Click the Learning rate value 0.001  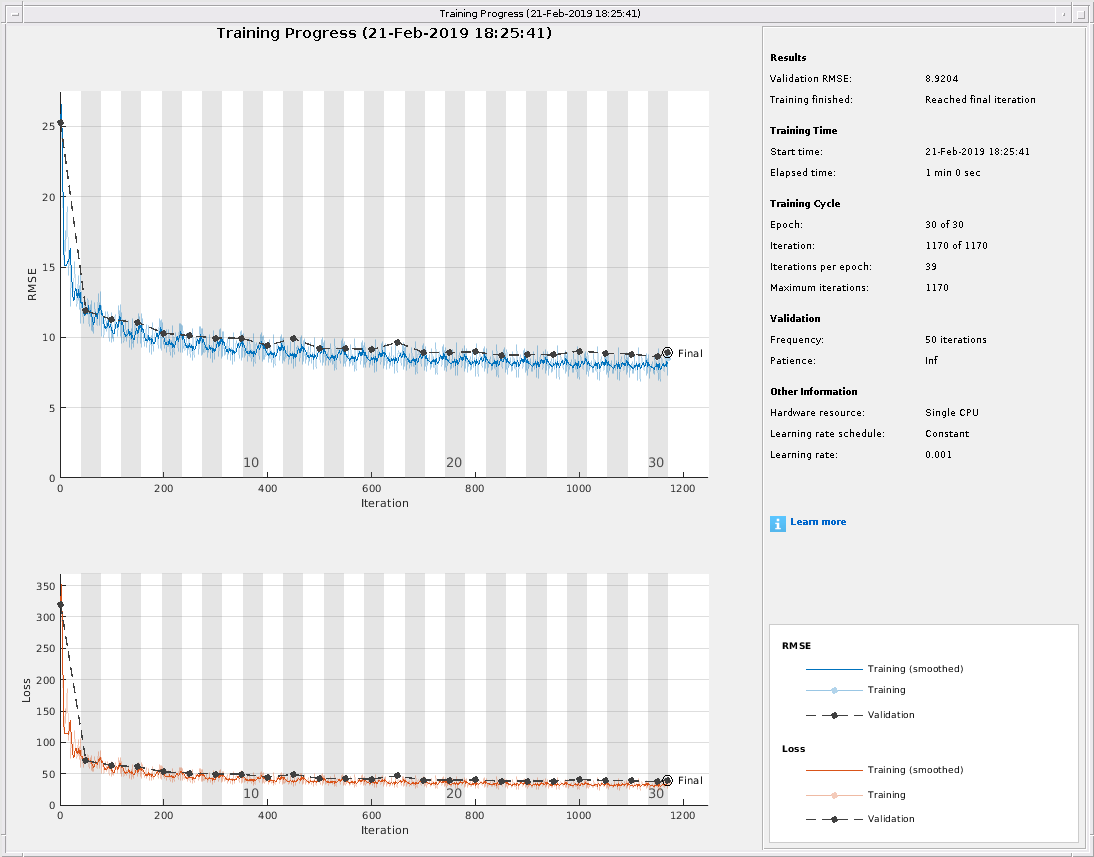[x=938, y=455]
